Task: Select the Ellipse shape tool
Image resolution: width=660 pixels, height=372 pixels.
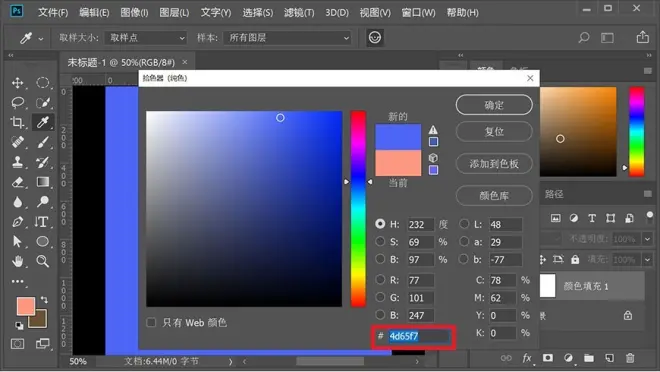Action: pyautogui.click(x=43, y=242)
